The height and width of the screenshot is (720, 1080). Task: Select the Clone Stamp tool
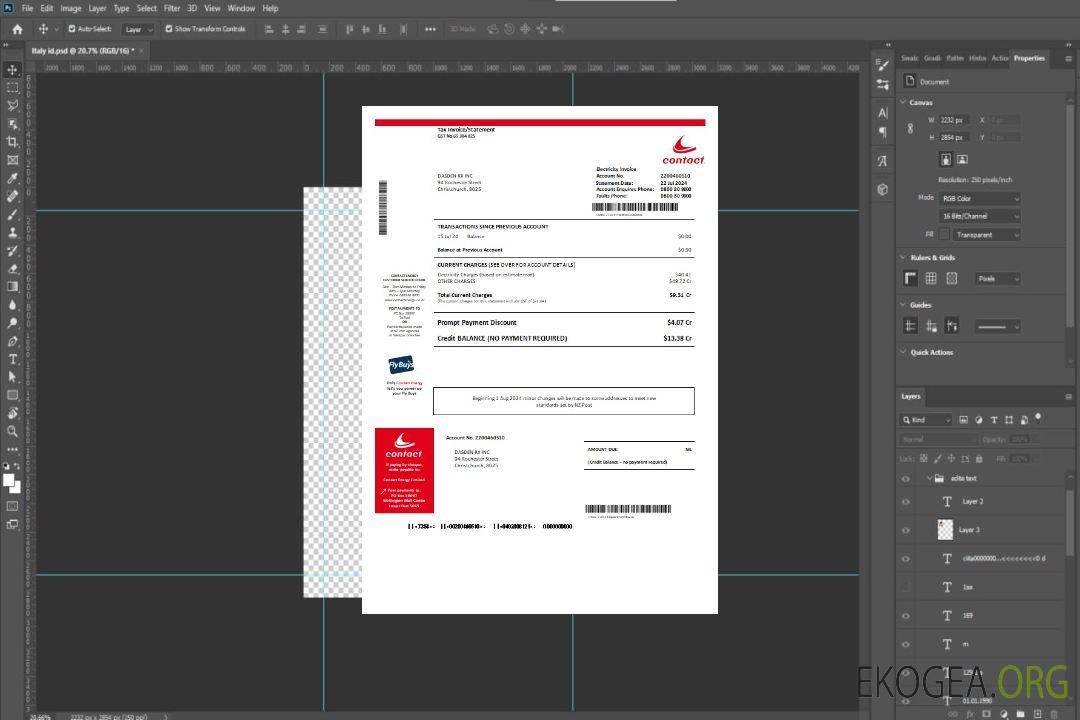point(12,232)
